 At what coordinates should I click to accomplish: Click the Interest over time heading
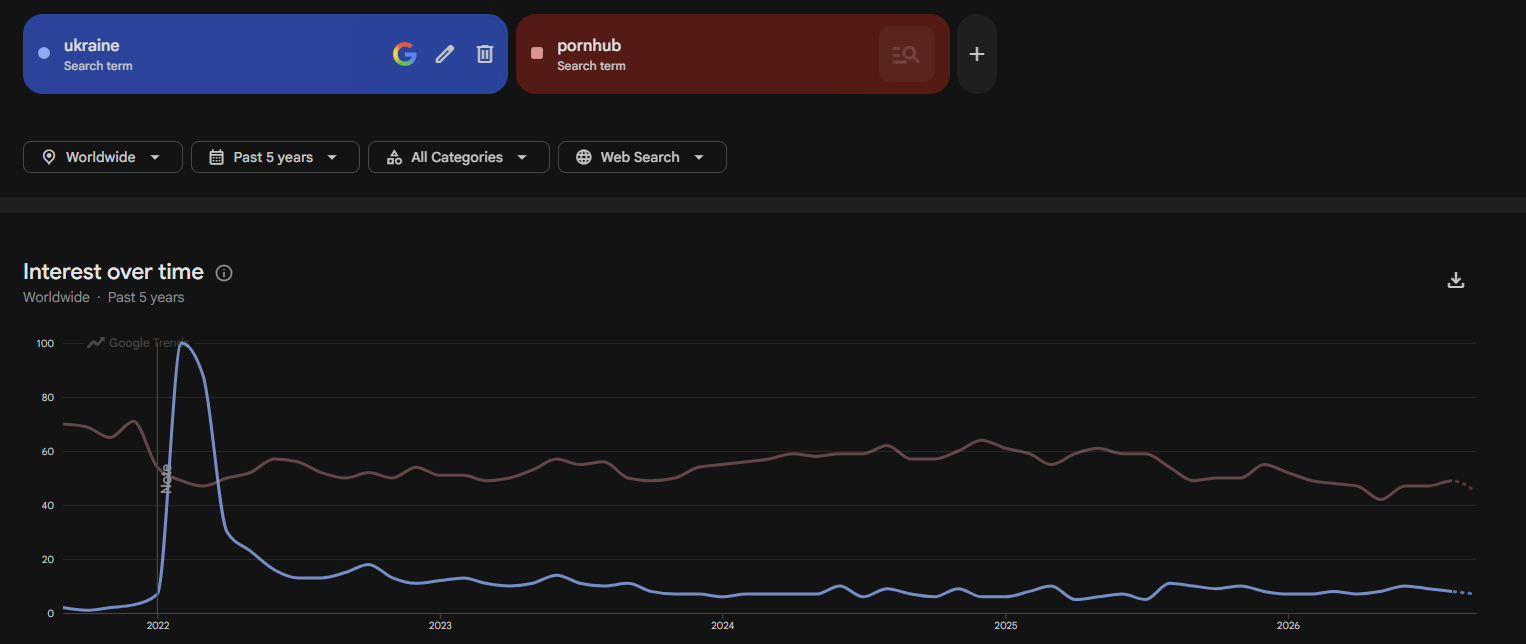113,272
